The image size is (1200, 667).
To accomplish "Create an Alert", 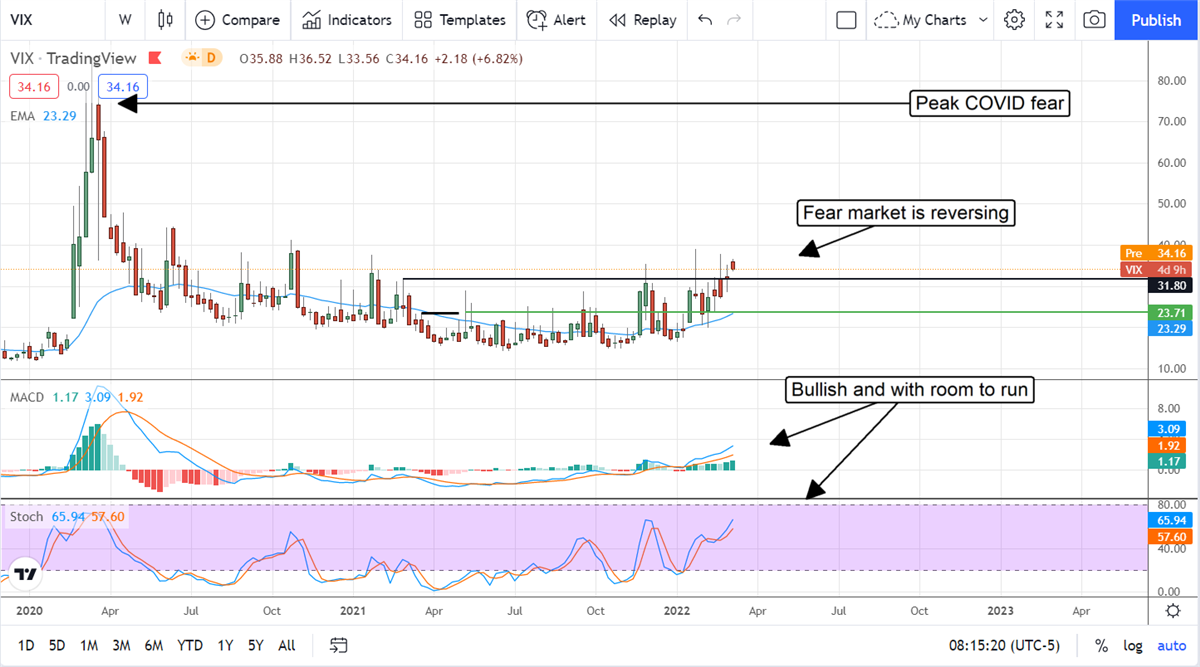I will click(x=557, y=20).
